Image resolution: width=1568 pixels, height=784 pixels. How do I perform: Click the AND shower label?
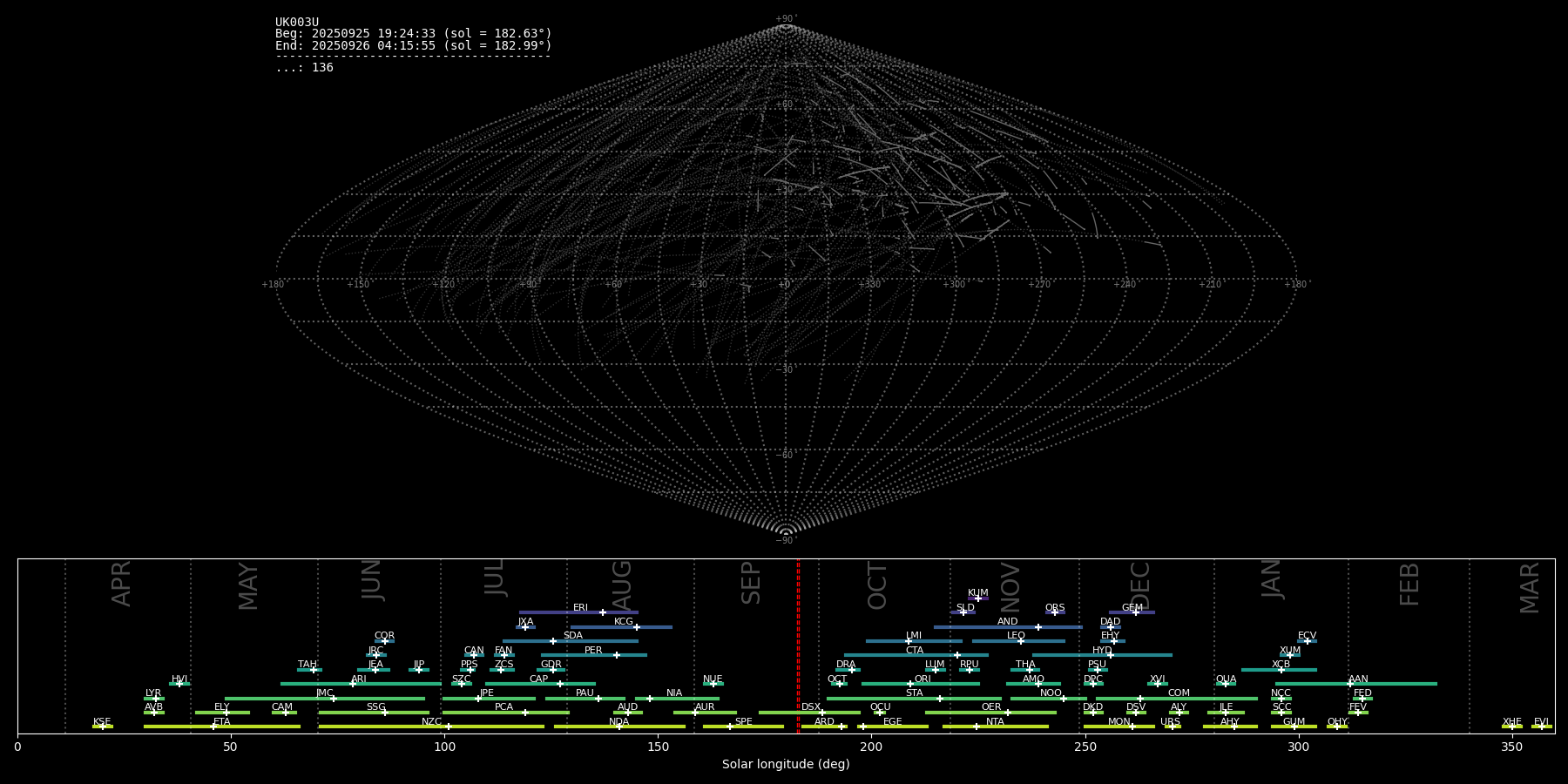[1008, 622]
